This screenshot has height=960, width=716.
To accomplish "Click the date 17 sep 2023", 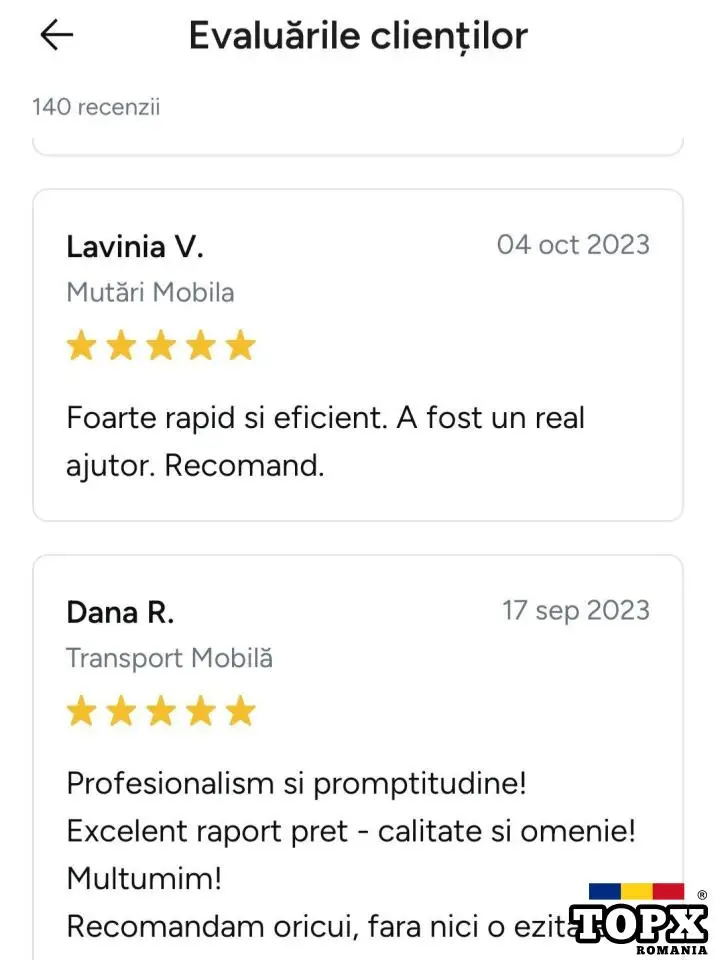I will point(575,611).
